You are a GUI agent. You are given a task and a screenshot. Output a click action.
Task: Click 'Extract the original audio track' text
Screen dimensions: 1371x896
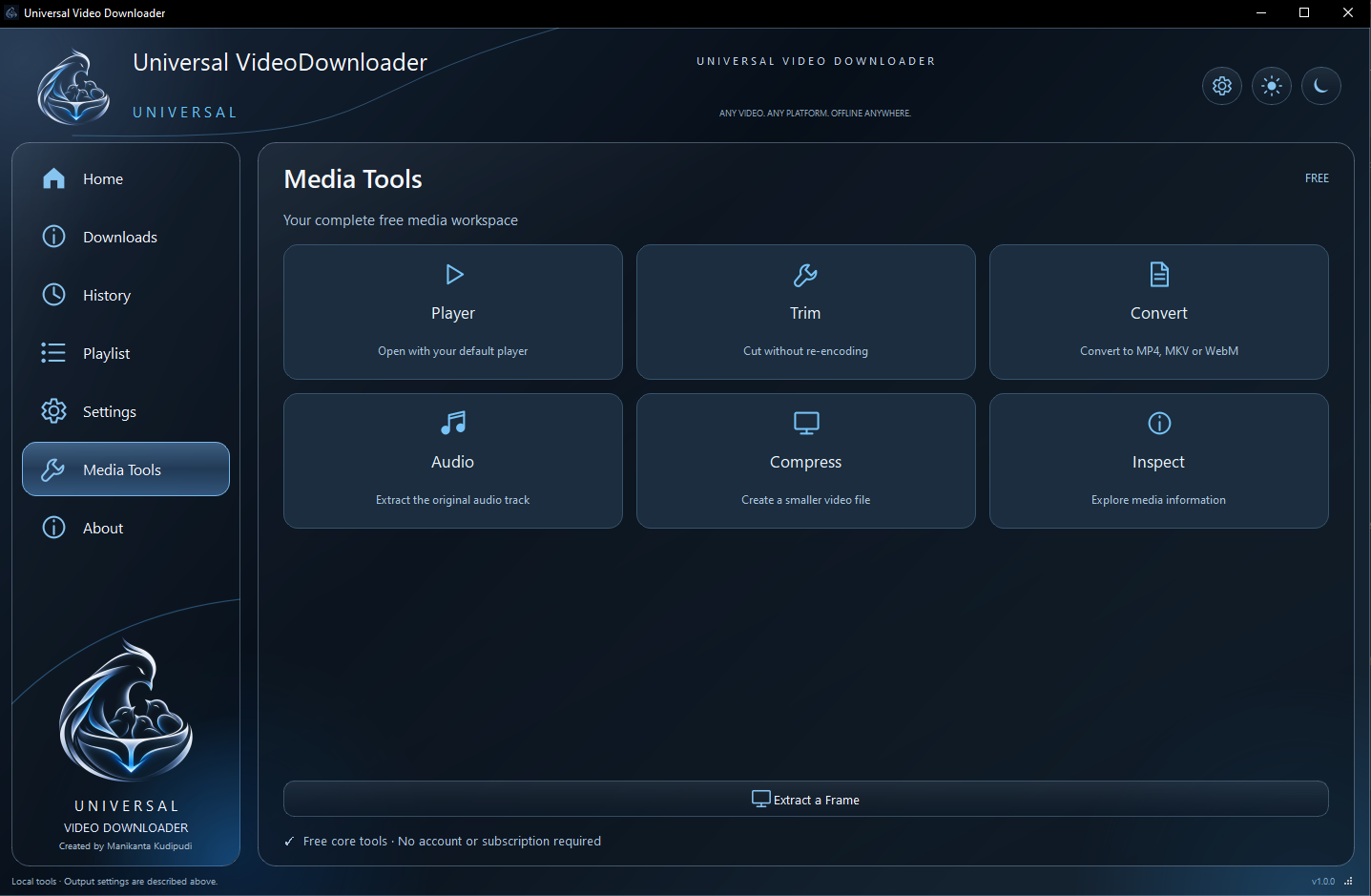pos(453,500)
